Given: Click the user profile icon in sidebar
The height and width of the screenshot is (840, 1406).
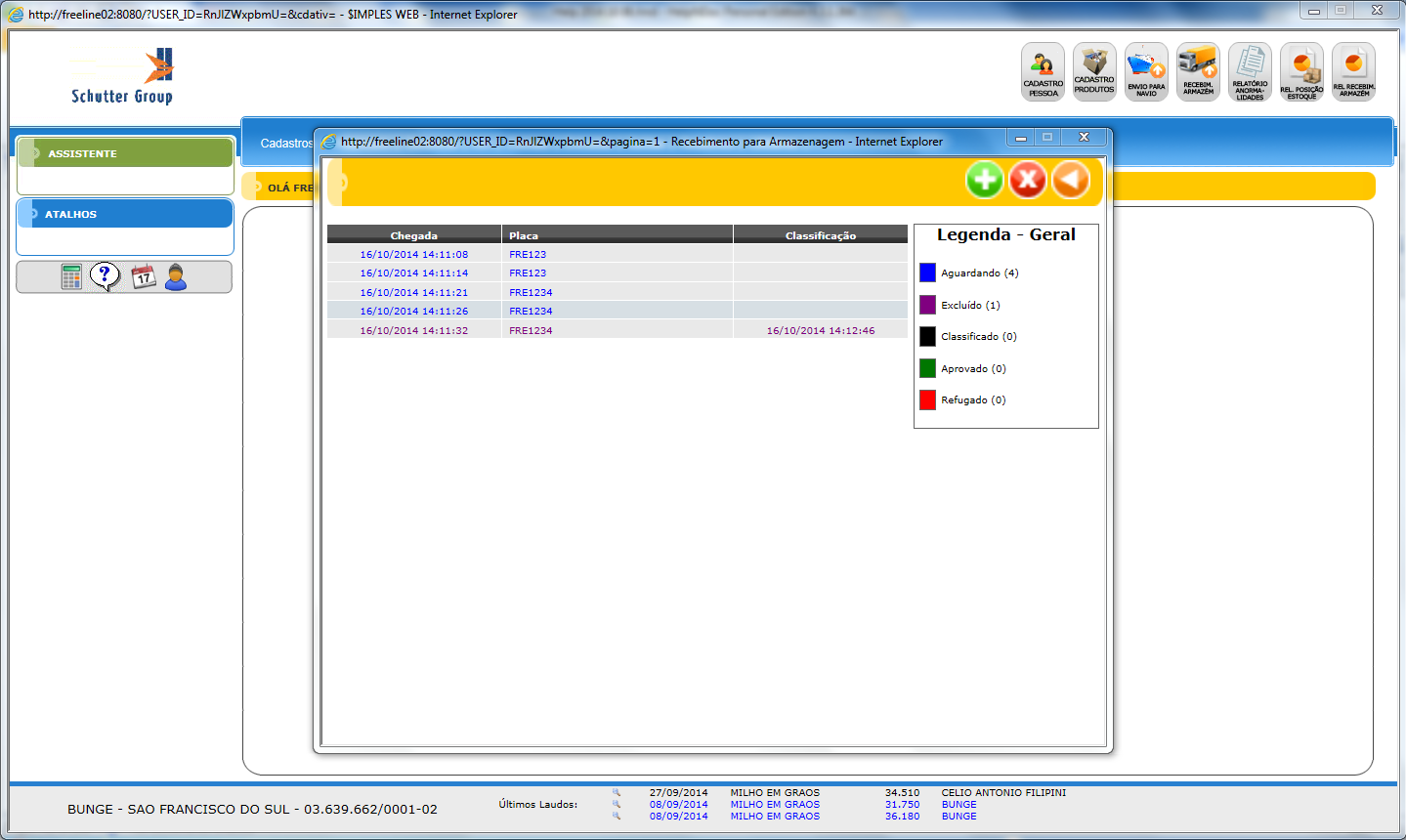Looking at the screenshot, I should click(176, 277).
